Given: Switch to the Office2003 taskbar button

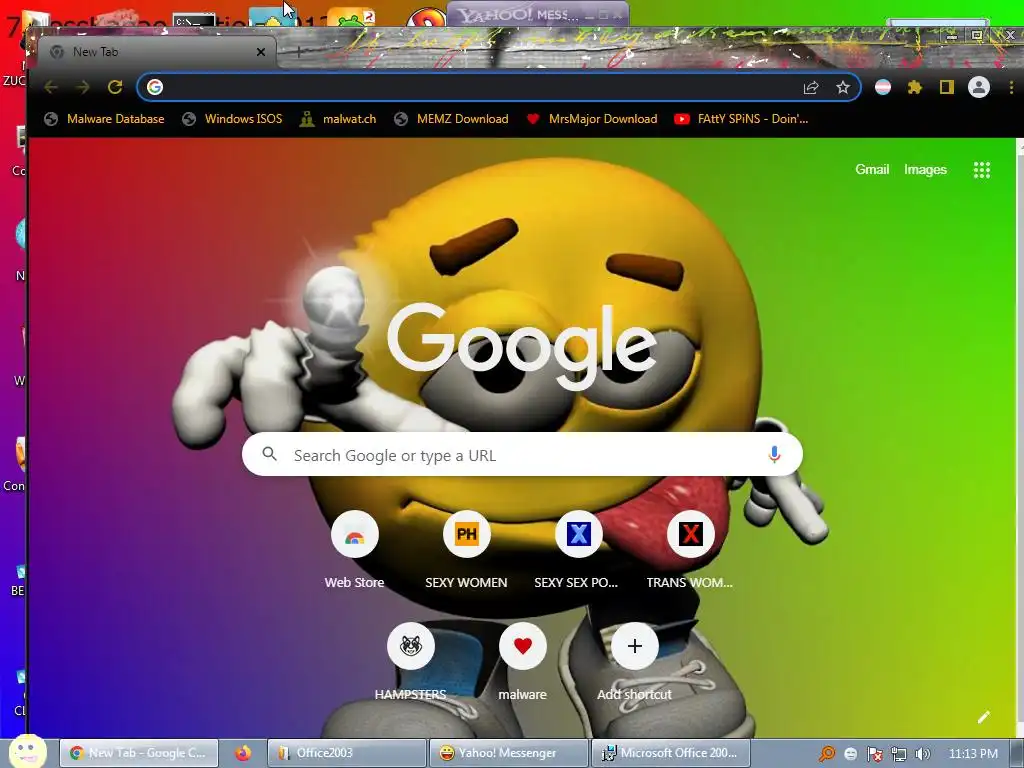Looking at the screenshot, I should pyautogui.click(x=347, y=753).
